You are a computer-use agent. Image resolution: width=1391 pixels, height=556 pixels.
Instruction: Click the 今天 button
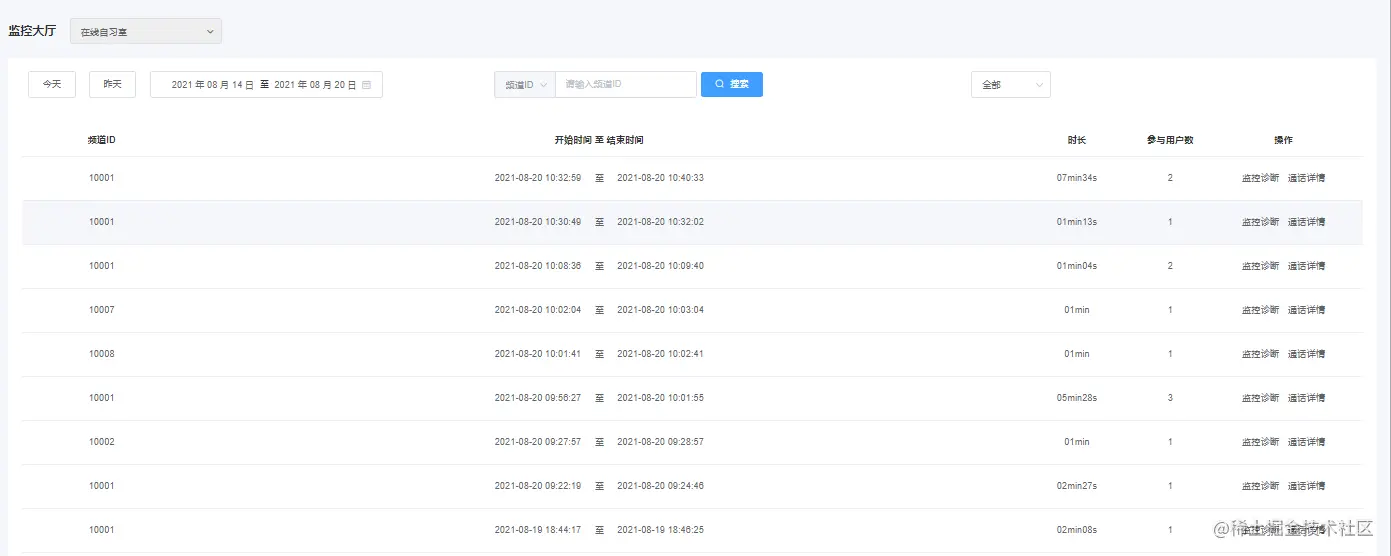[51, 85]
